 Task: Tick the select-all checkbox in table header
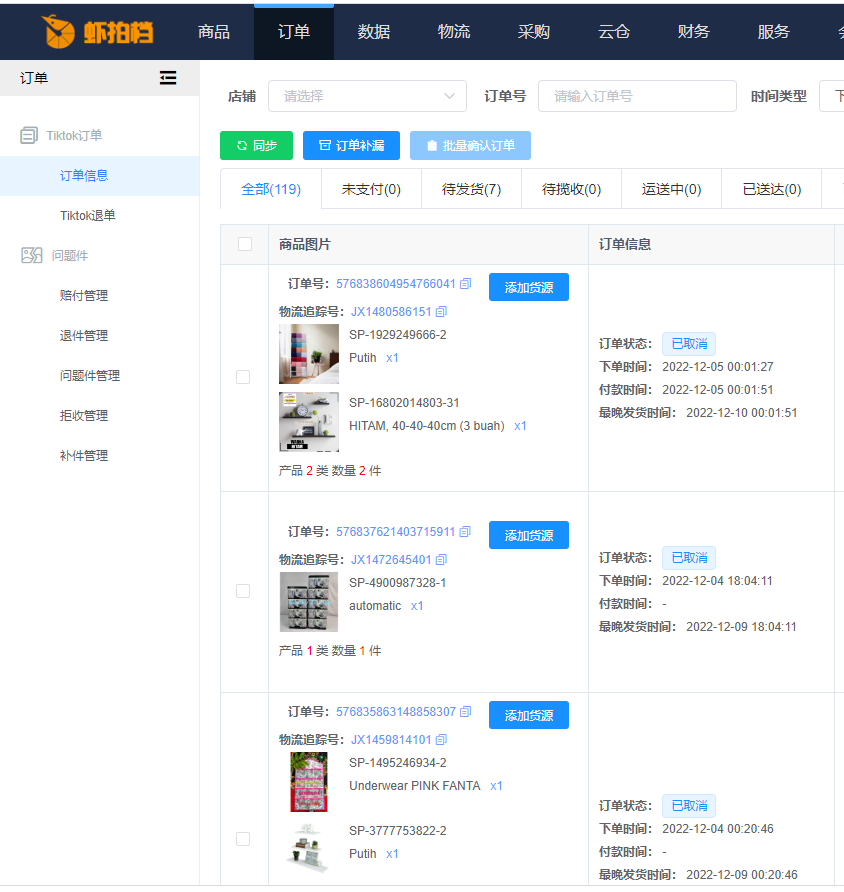coord(245,244)
